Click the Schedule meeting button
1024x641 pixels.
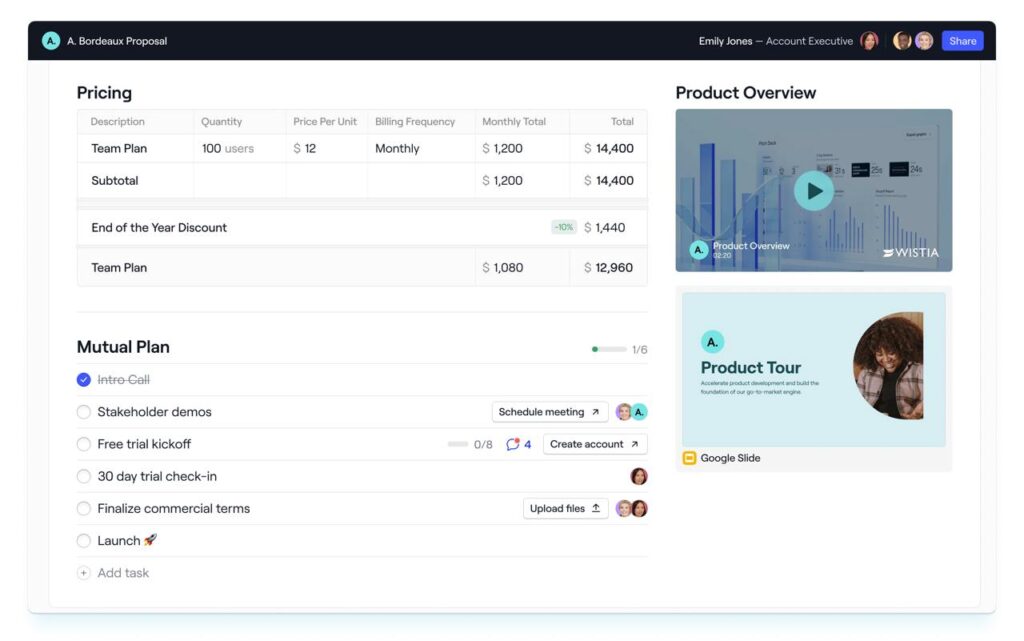549,412
